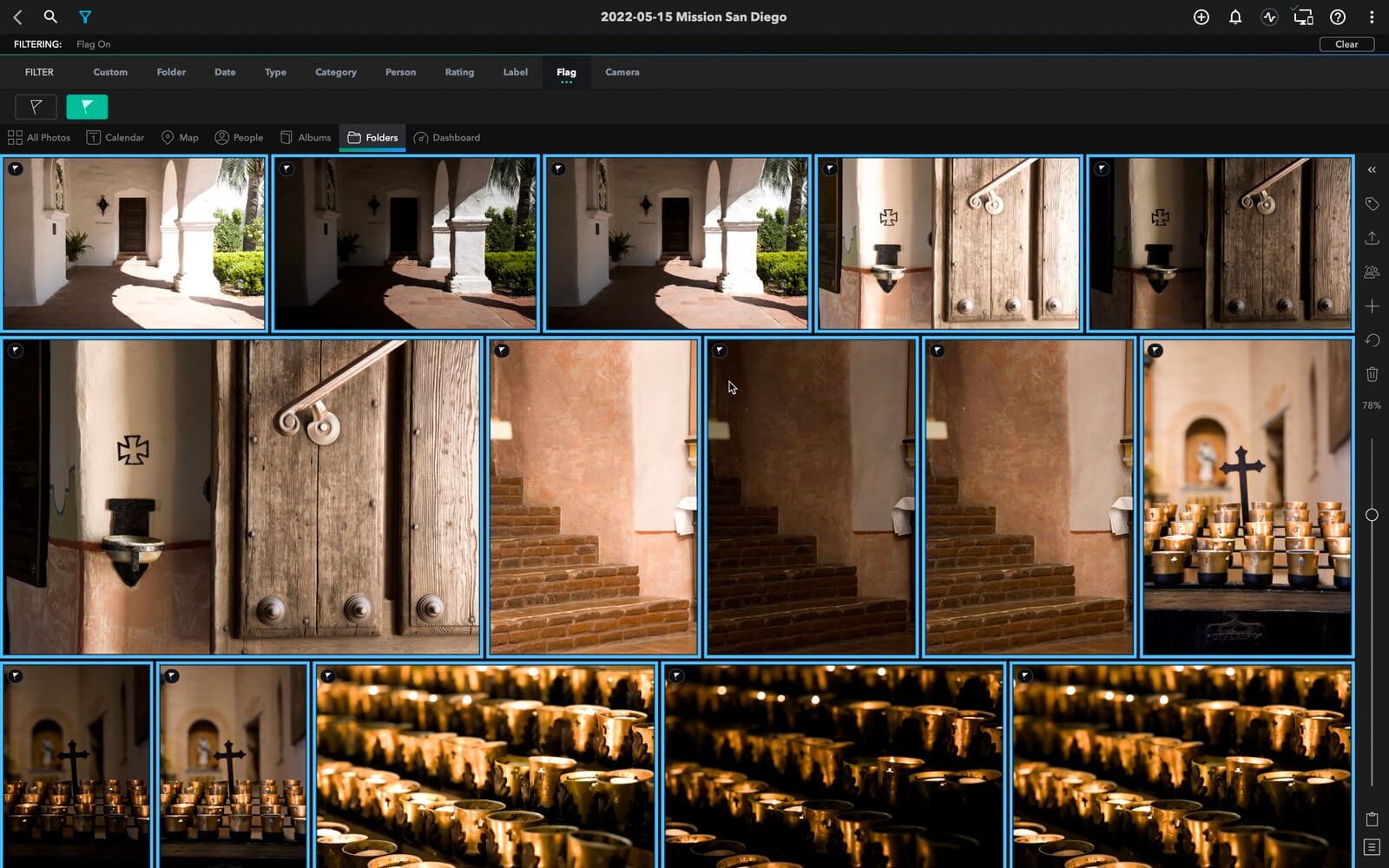Toggle the unflagged filter button
This screenshot has width=1389, height=868.
[36, 107]
